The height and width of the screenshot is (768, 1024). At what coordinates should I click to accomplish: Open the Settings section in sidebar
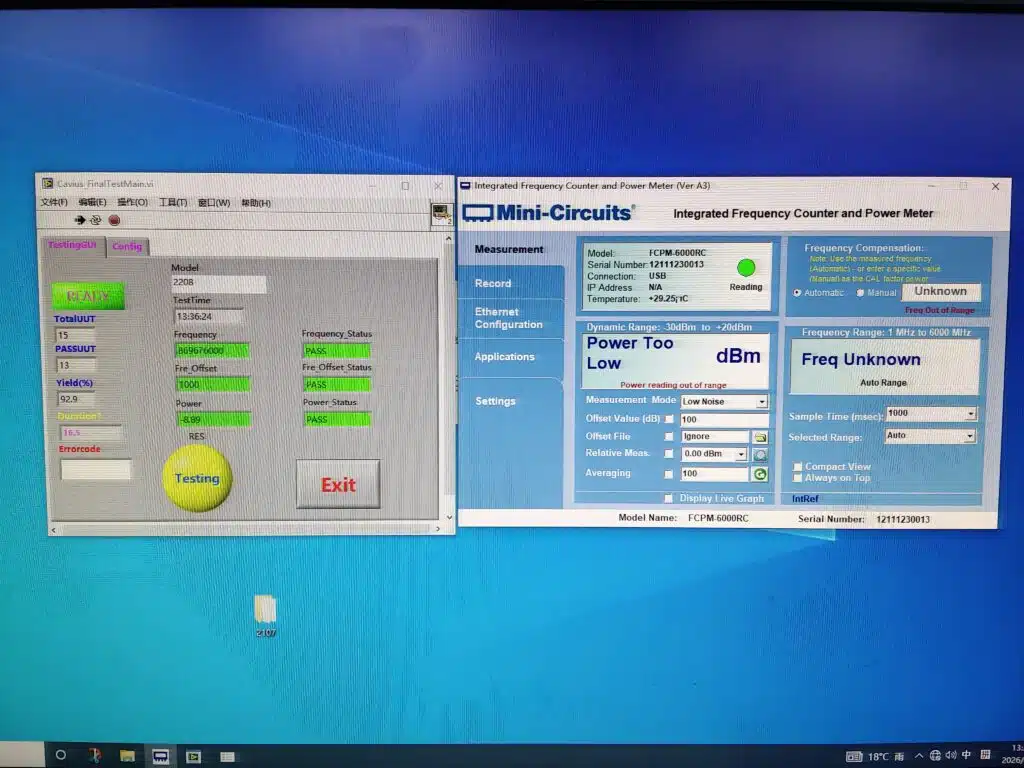point(495,401)
